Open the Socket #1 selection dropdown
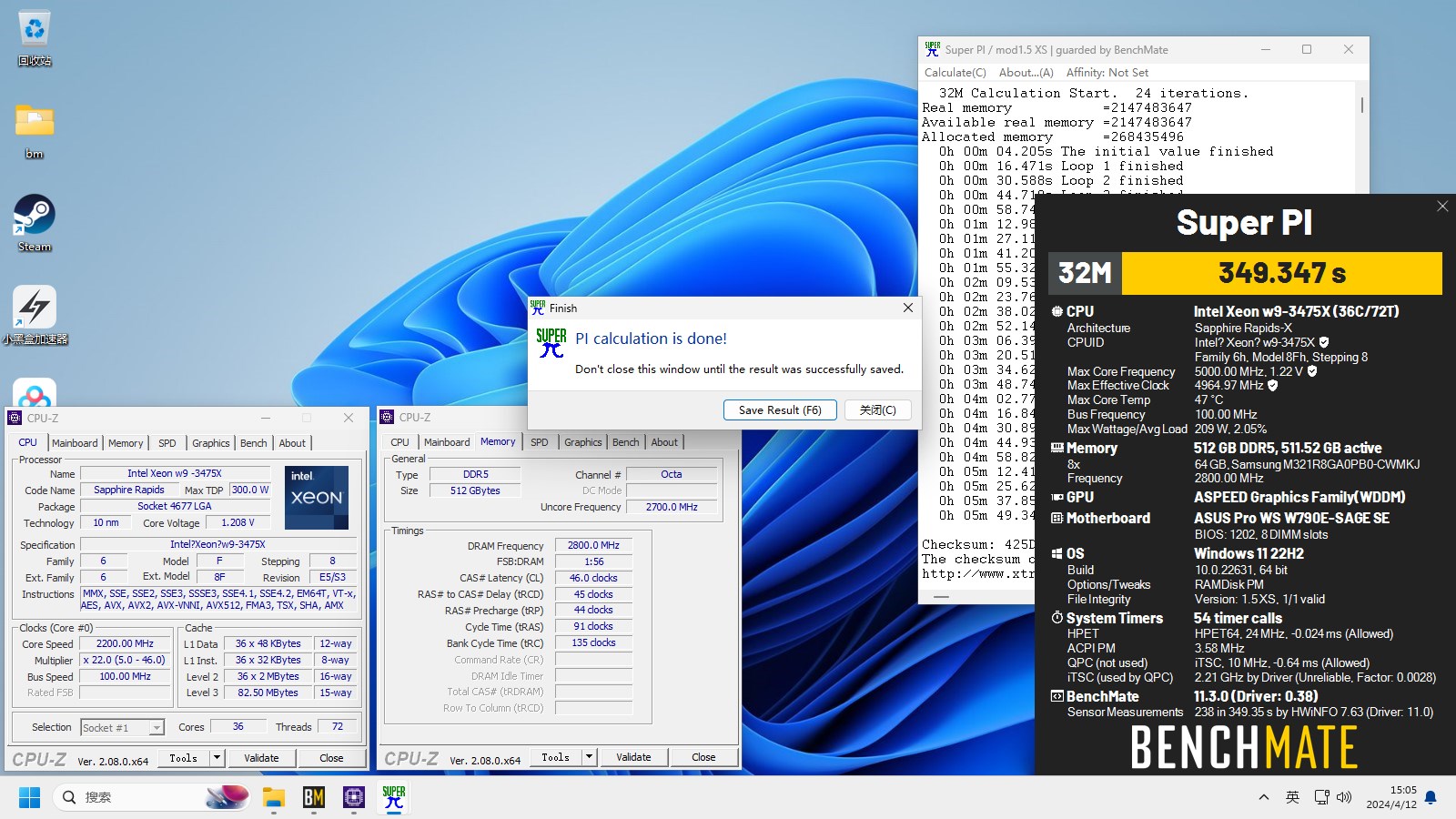This screenshot has width=1456, height=819. click(122, 728)
